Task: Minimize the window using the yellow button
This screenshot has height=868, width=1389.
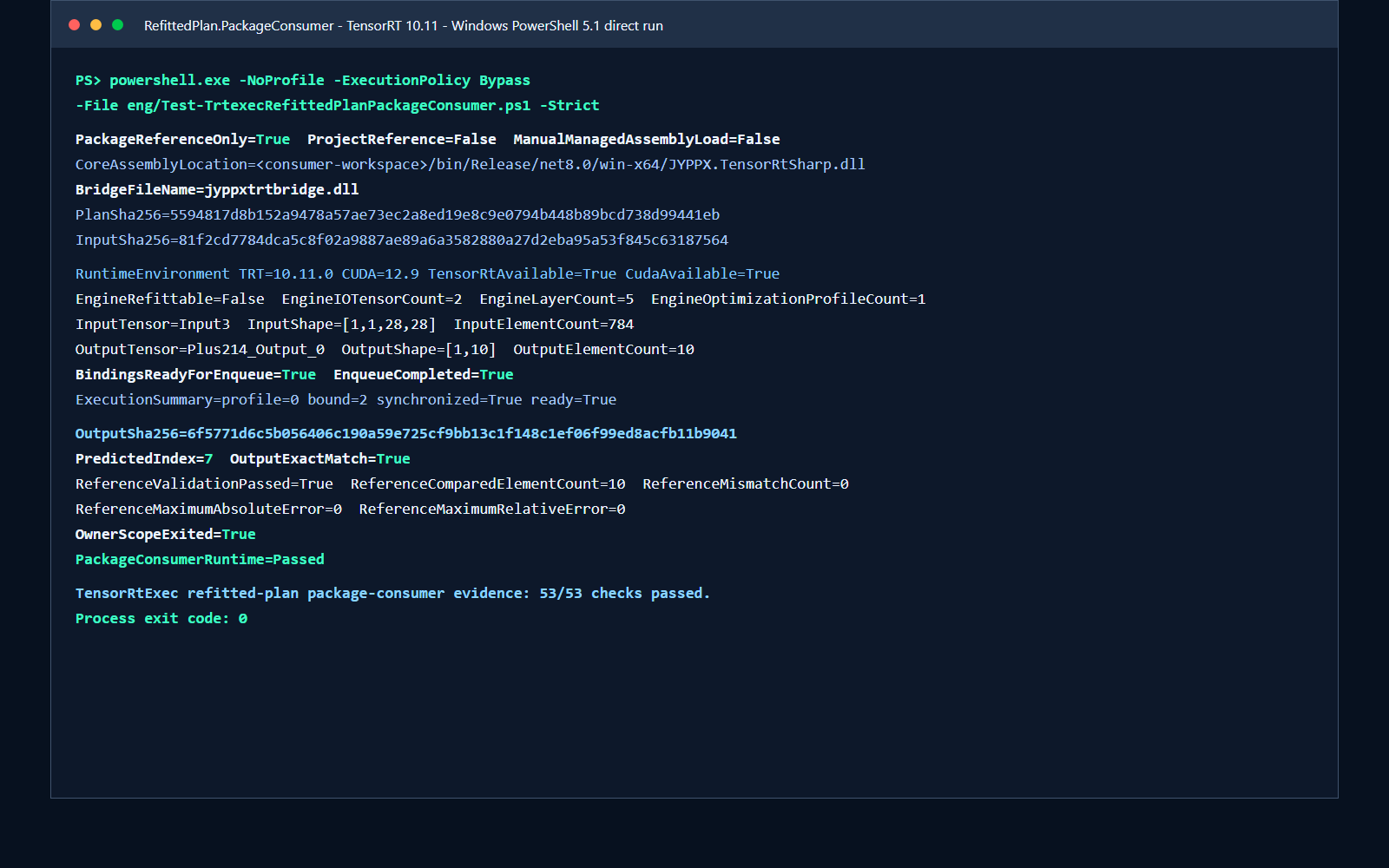Action: point(95,25)
